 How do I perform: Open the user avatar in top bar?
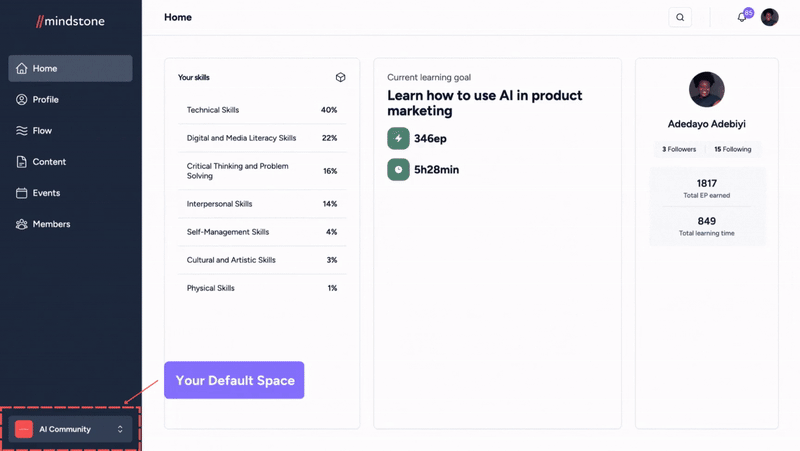[769, 17]
